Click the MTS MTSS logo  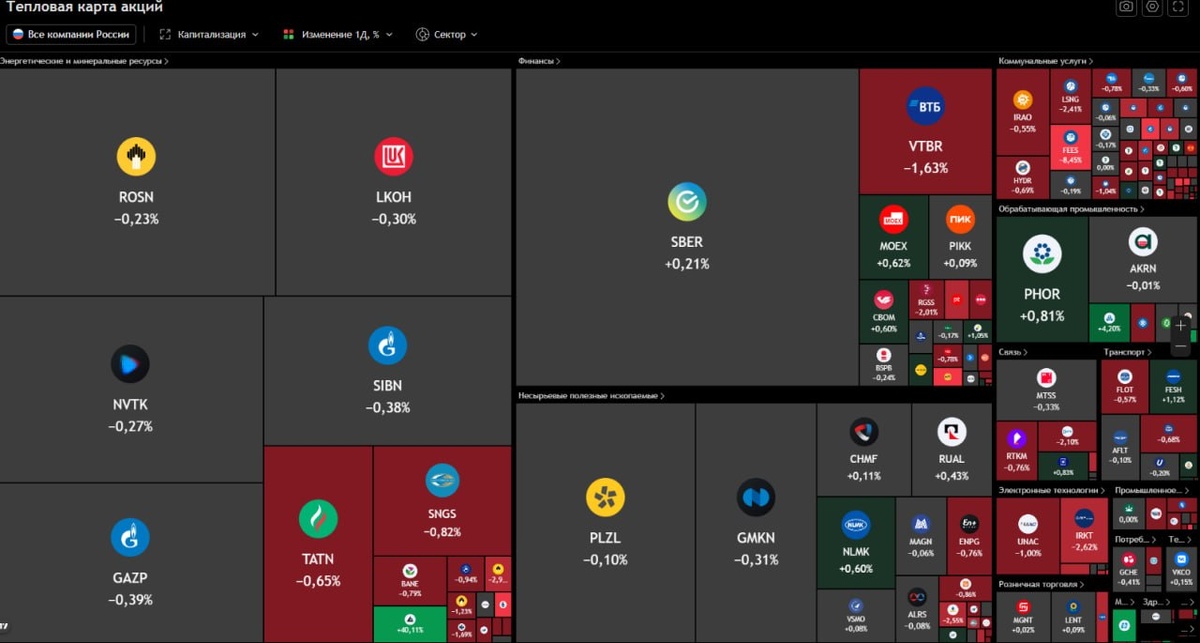click(1046, 378)
